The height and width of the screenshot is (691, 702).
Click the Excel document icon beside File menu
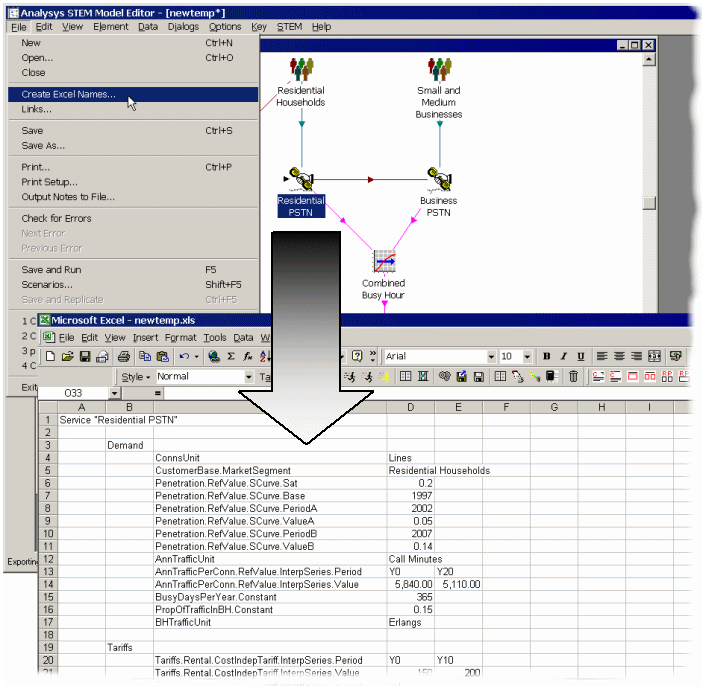[48, 337]
